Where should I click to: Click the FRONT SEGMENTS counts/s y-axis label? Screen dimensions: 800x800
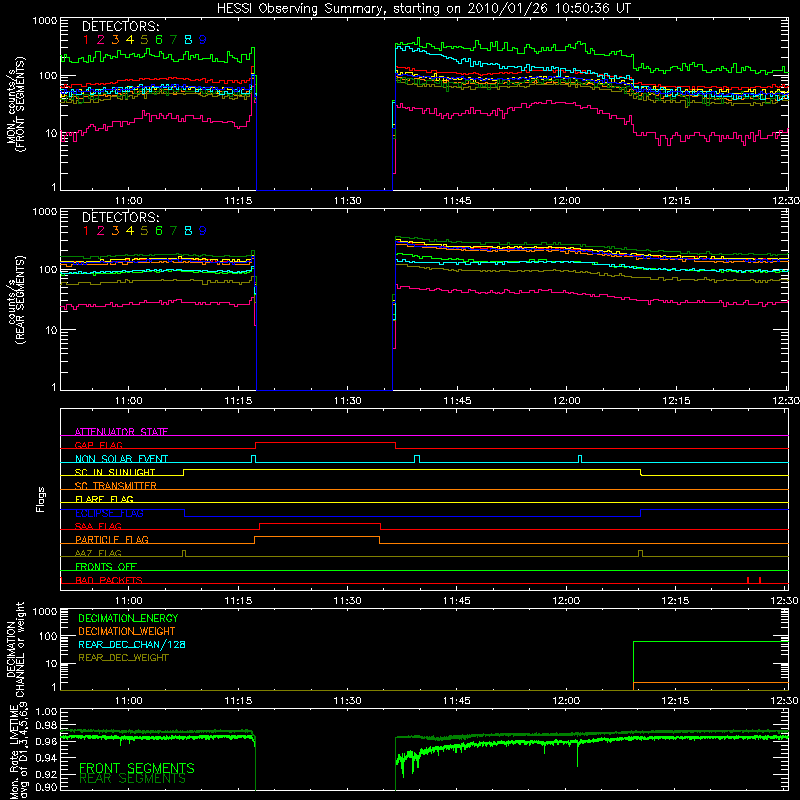pos(16,104)
